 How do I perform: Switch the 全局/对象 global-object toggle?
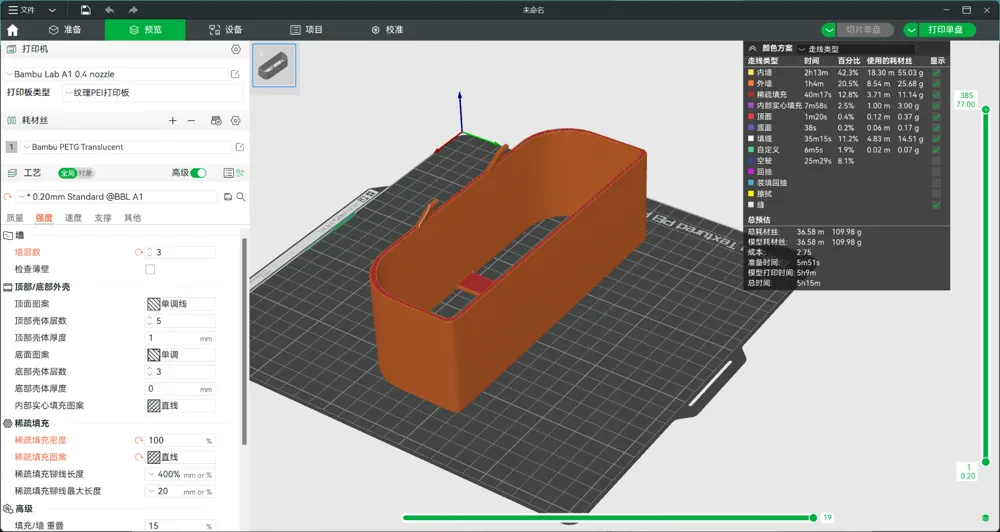click(x=77, y=173)
